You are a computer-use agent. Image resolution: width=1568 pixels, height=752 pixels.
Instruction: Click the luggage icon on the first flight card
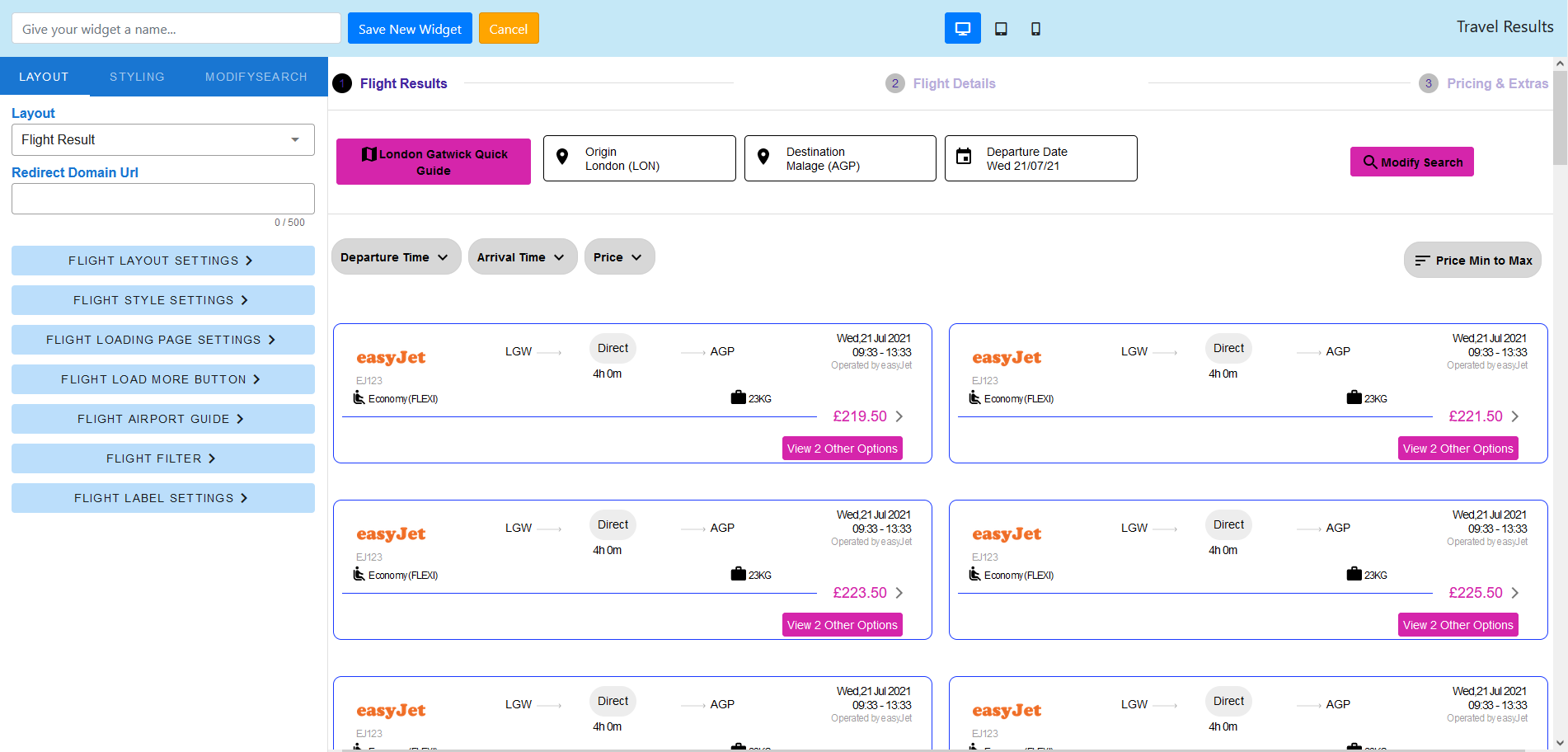738,397
